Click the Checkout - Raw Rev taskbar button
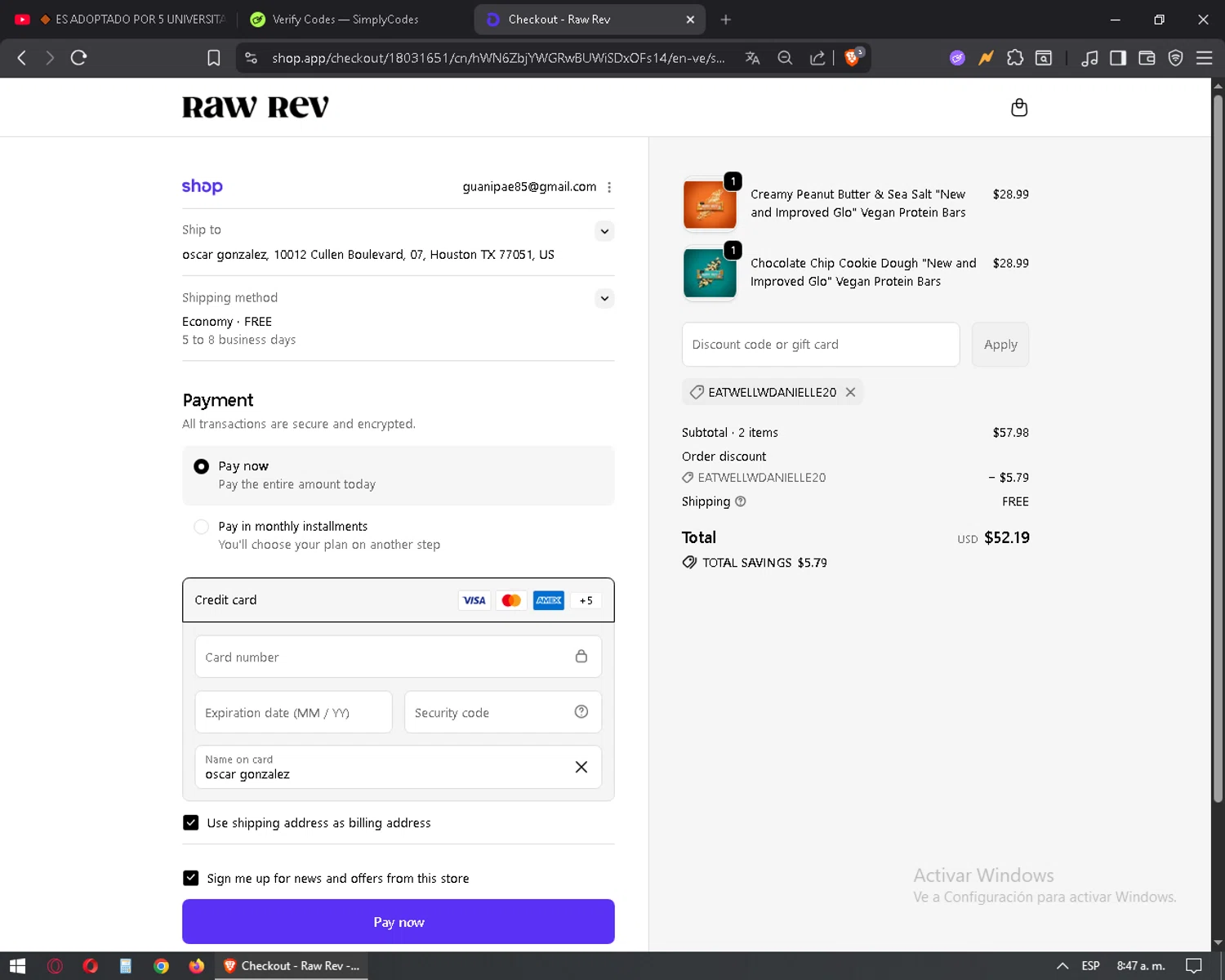 click(292, 966)
